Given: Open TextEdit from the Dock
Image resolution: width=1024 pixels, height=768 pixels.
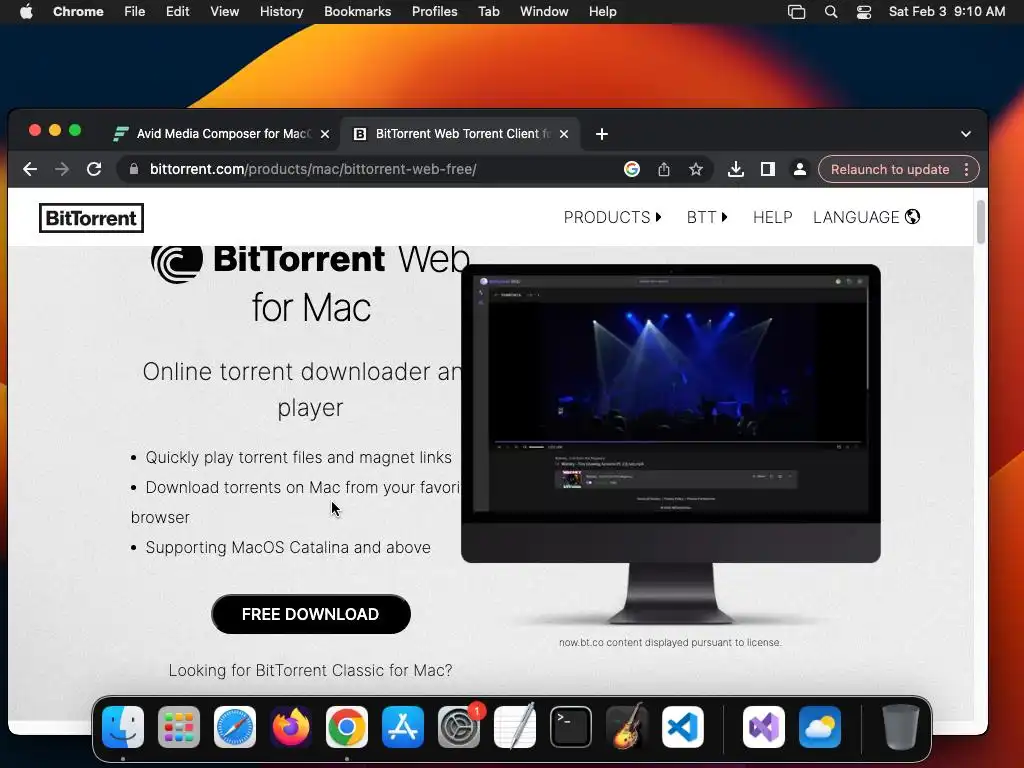Looking at the screenshot, I should click(x=515, y=727).
